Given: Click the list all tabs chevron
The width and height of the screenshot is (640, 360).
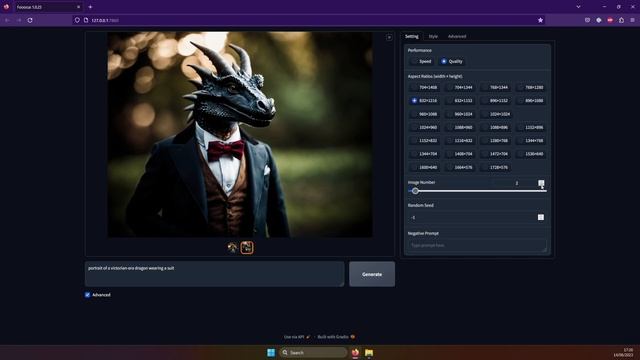Looking at the screenshot, I should [578, 7].
